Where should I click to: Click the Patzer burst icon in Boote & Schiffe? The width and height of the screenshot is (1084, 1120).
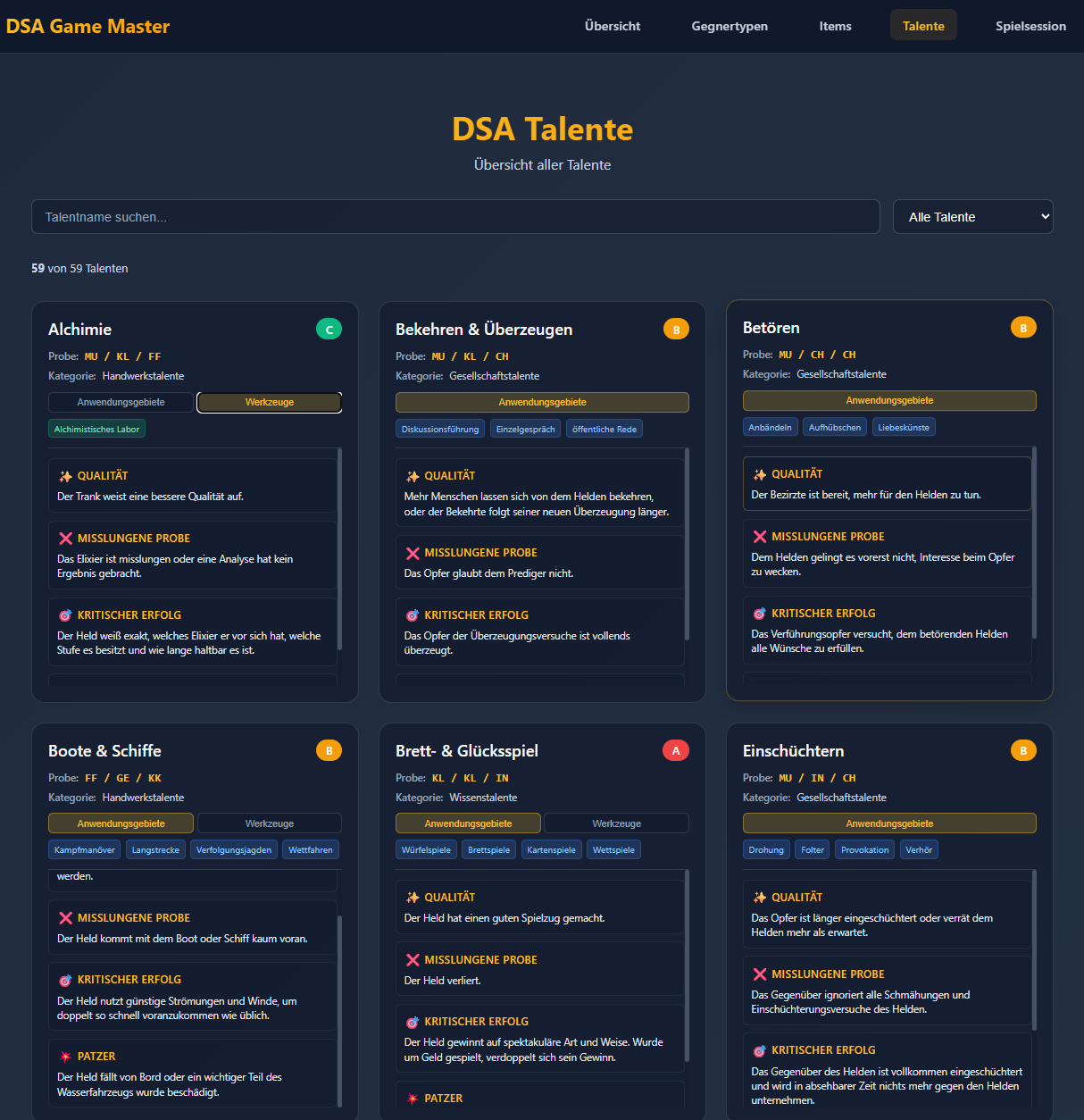pyautogui.click(x=65, y=1057)
